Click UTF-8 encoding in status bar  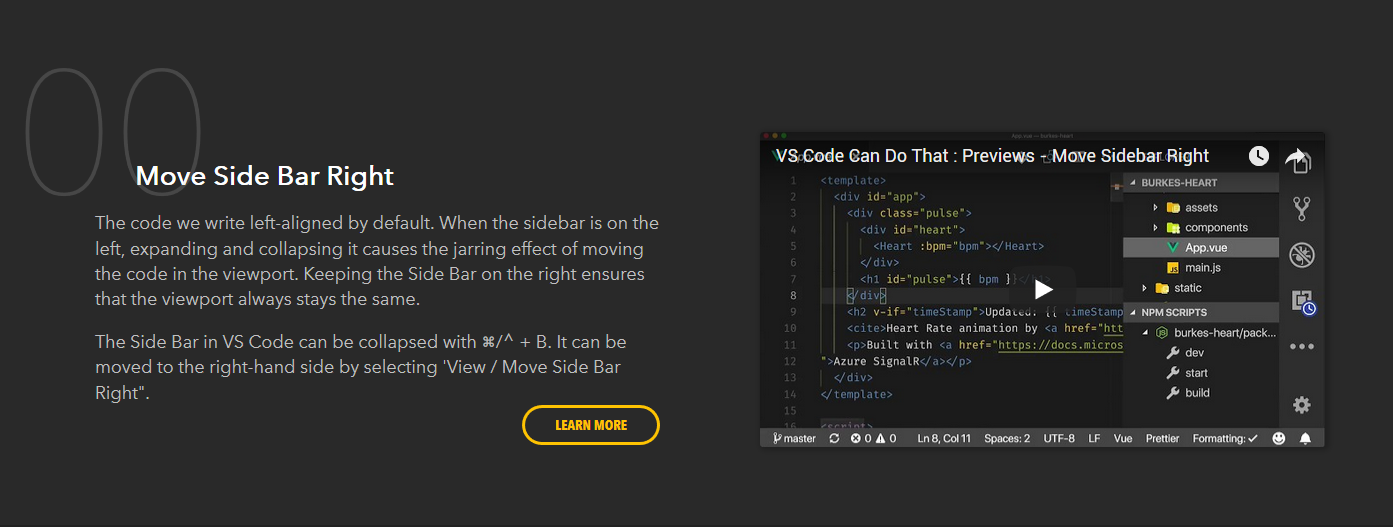pos(1059,438)
